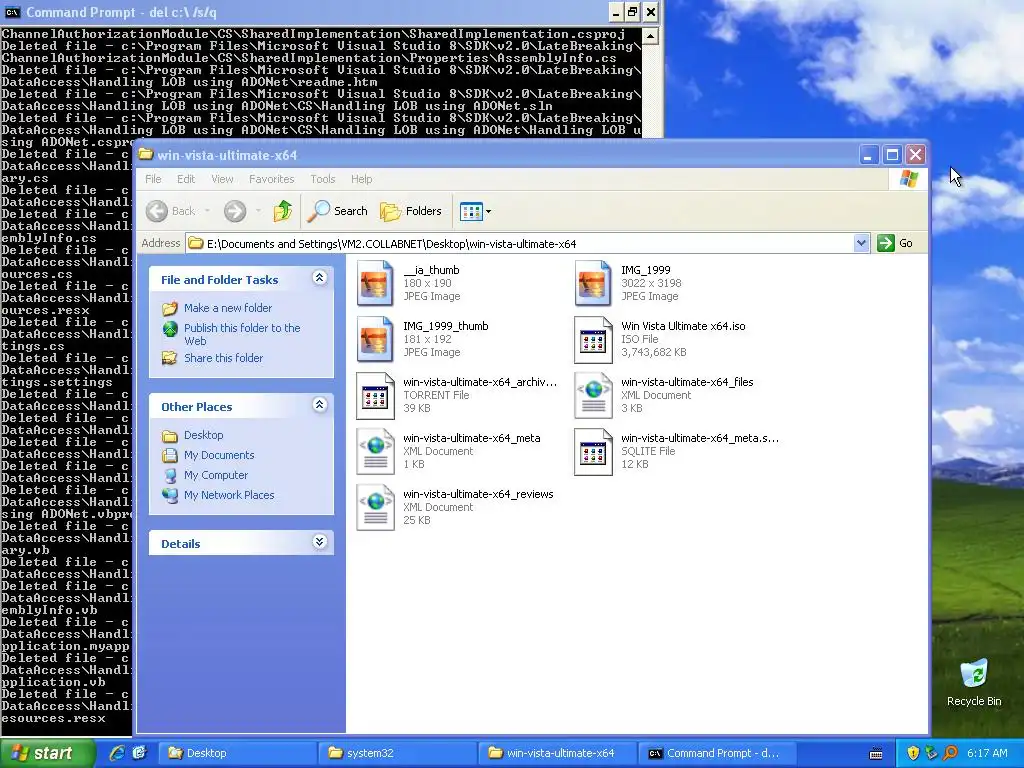Switch to the Desktop taskbar button
This screenshot has width=1024, height=768.
point(236,753)
